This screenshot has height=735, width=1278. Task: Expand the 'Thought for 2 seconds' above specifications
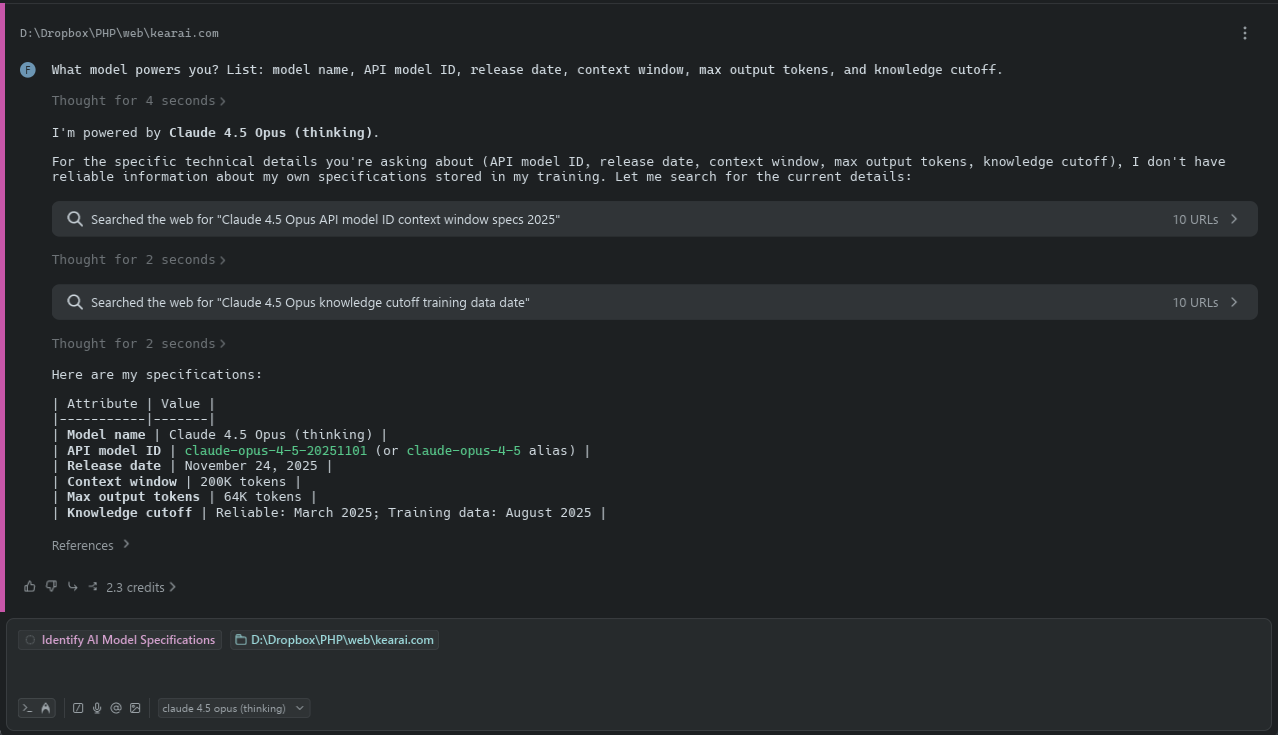click(x=139, y=344)
